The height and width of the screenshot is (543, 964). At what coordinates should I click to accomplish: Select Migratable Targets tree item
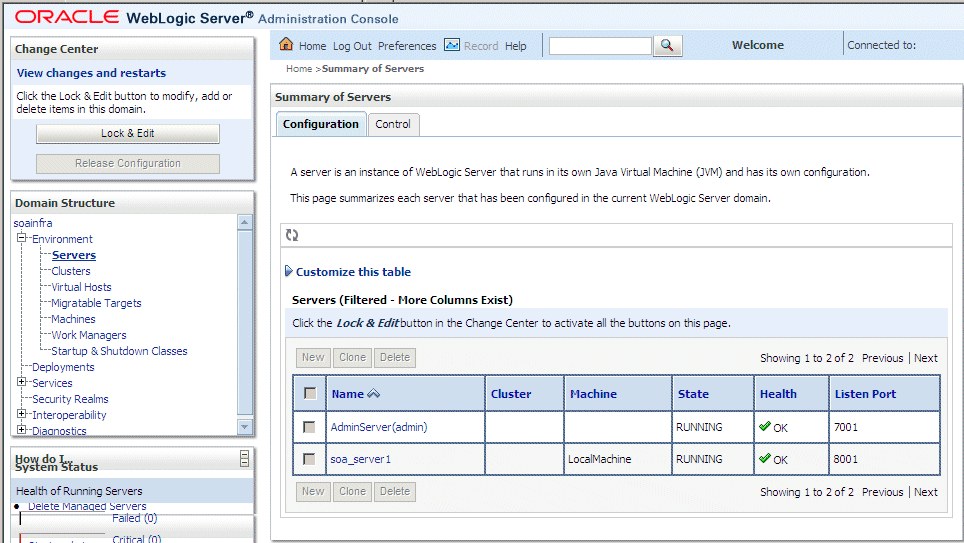(x=96, y=303)
